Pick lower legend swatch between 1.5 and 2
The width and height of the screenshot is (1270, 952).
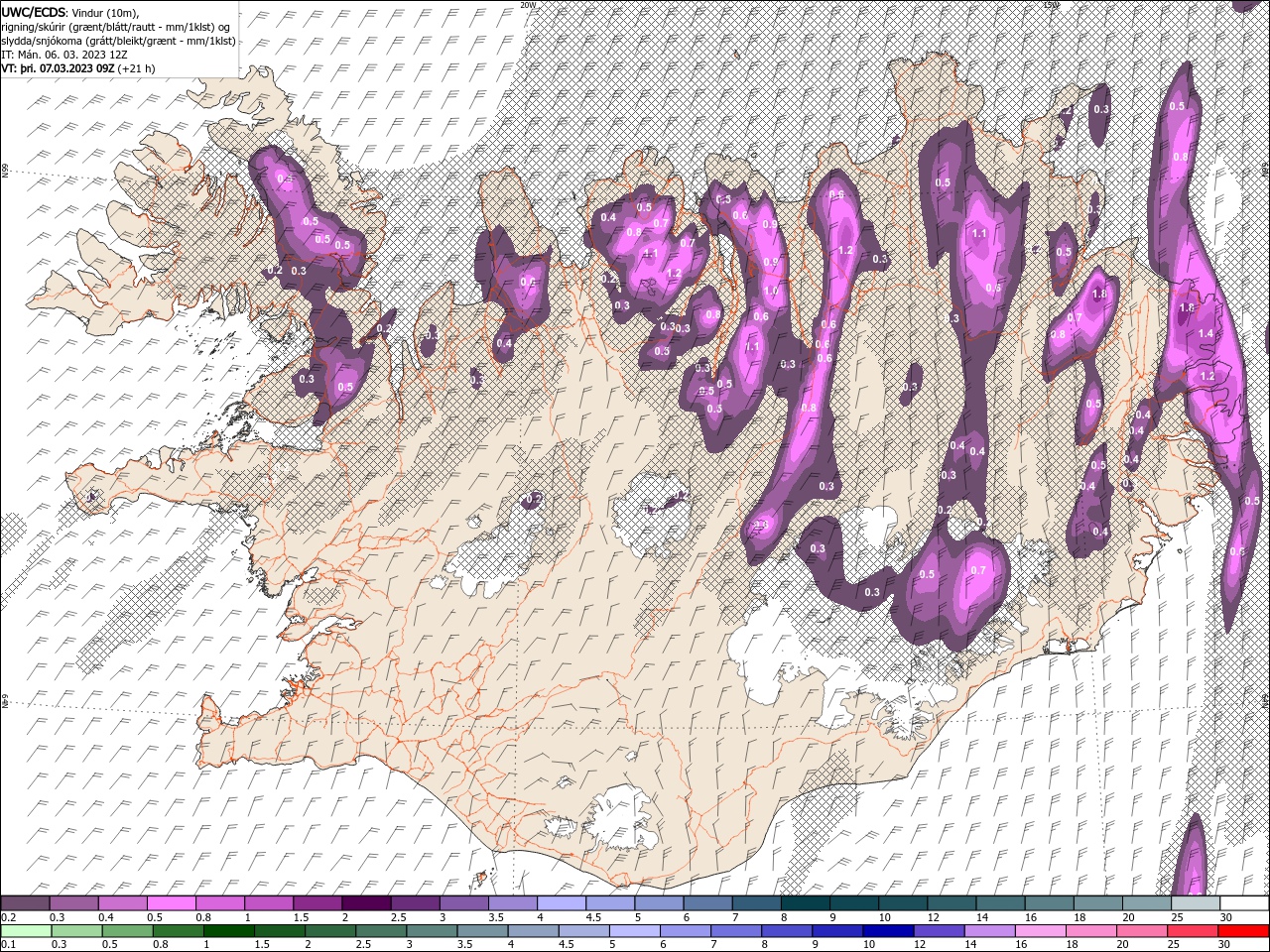280,931
